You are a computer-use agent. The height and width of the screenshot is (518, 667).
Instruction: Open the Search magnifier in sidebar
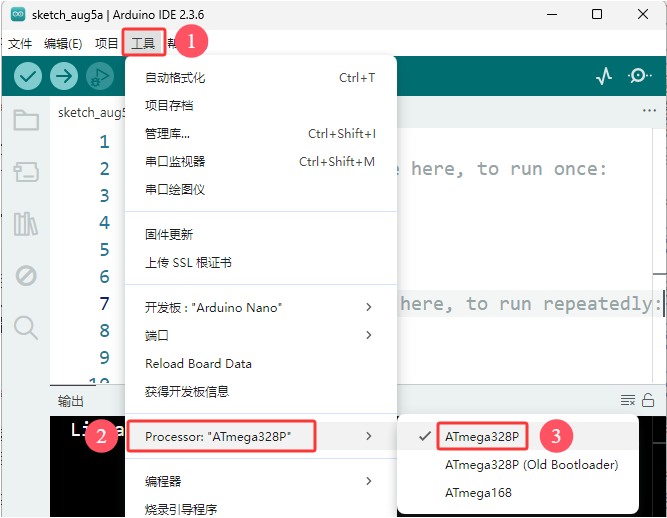pyautogui.click(x=26, y=327)
